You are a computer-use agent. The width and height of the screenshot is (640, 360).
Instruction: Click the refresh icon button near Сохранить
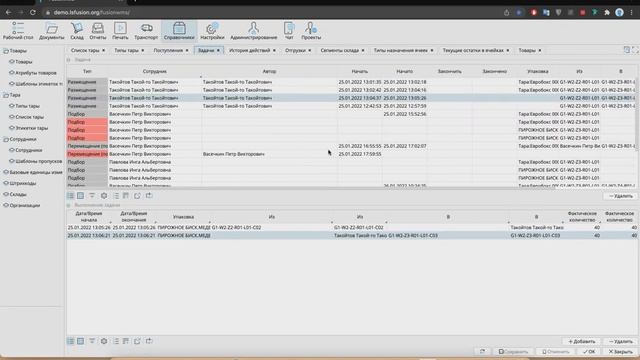(482, 351)
